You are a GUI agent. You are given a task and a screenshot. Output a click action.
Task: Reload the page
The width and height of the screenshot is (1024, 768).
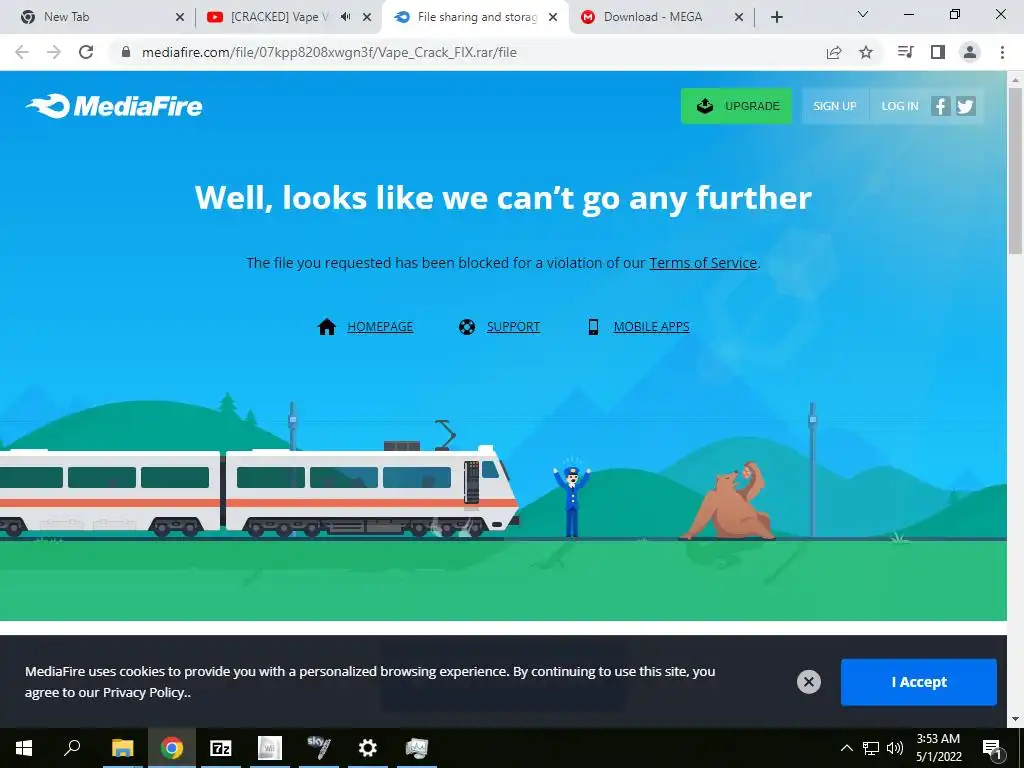tap(86, 52)
